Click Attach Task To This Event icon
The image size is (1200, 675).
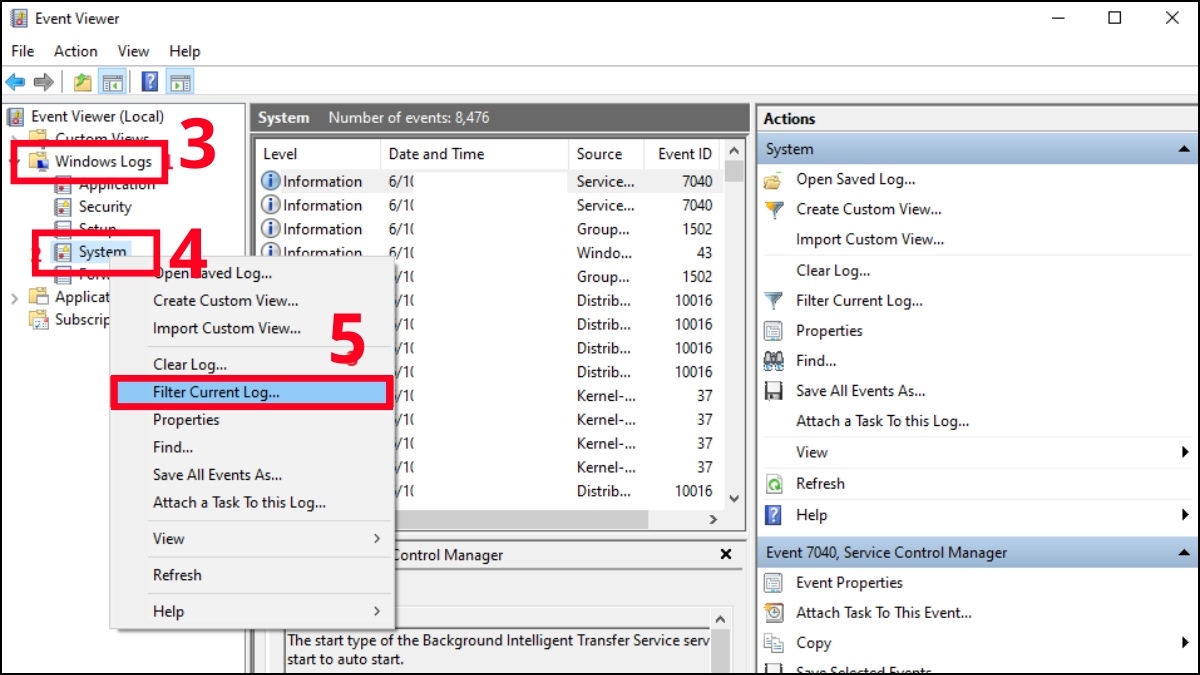773,613
